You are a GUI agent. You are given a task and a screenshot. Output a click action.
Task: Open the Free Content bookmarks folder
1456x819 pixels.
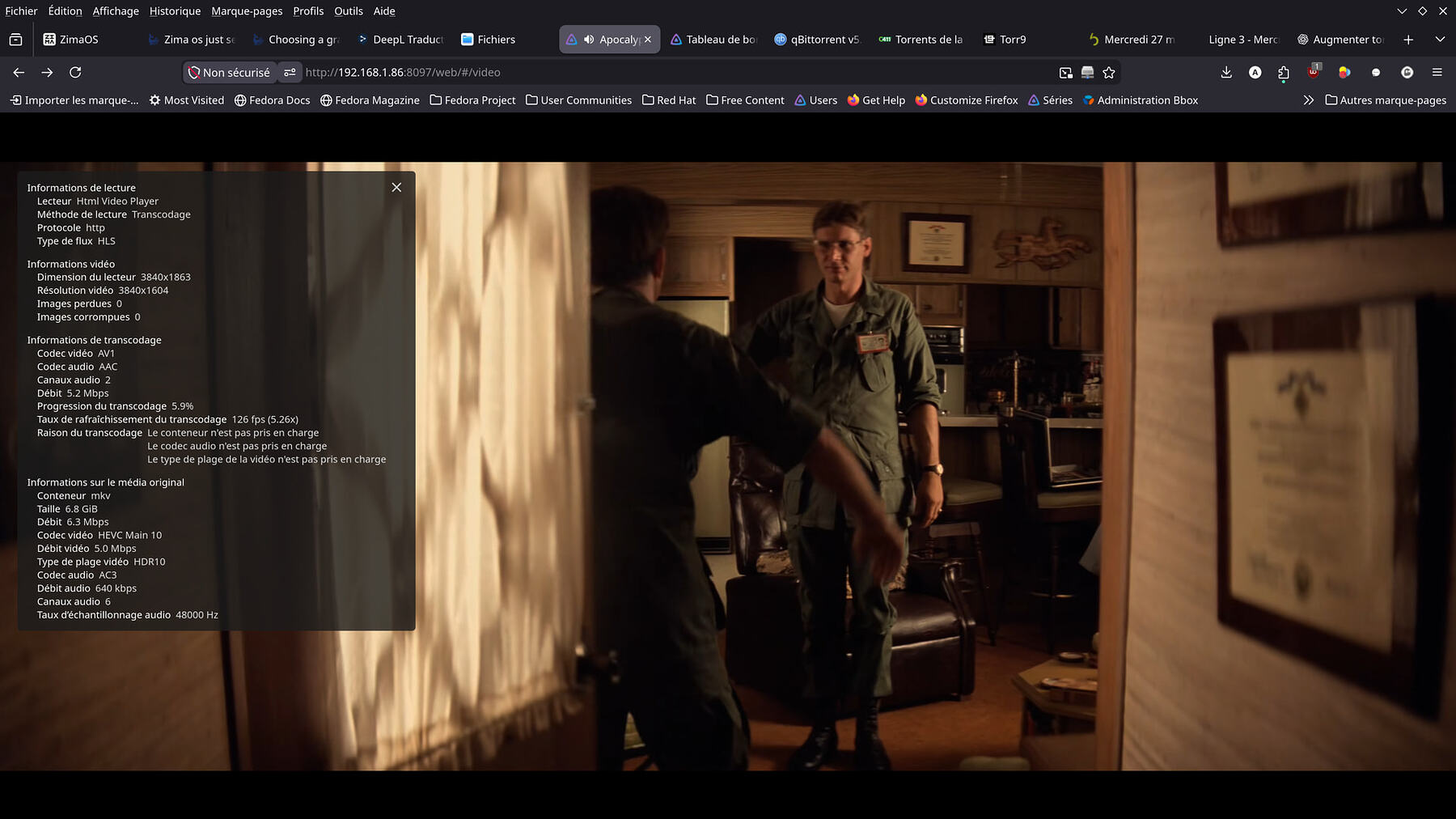(745, 100)
